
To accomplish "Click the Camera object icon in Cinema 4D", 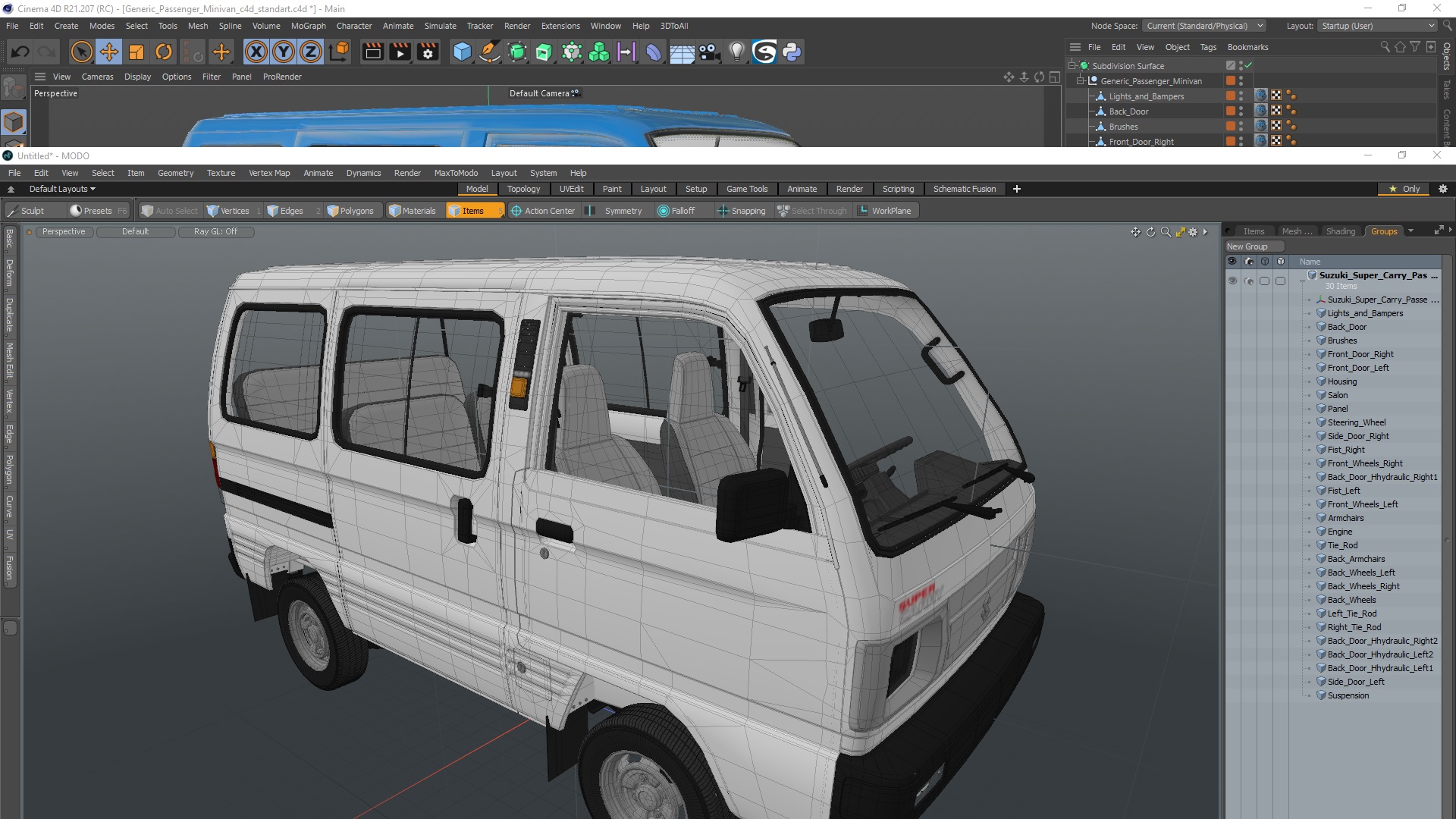I will pyautogui.click(x=709, y=52).
